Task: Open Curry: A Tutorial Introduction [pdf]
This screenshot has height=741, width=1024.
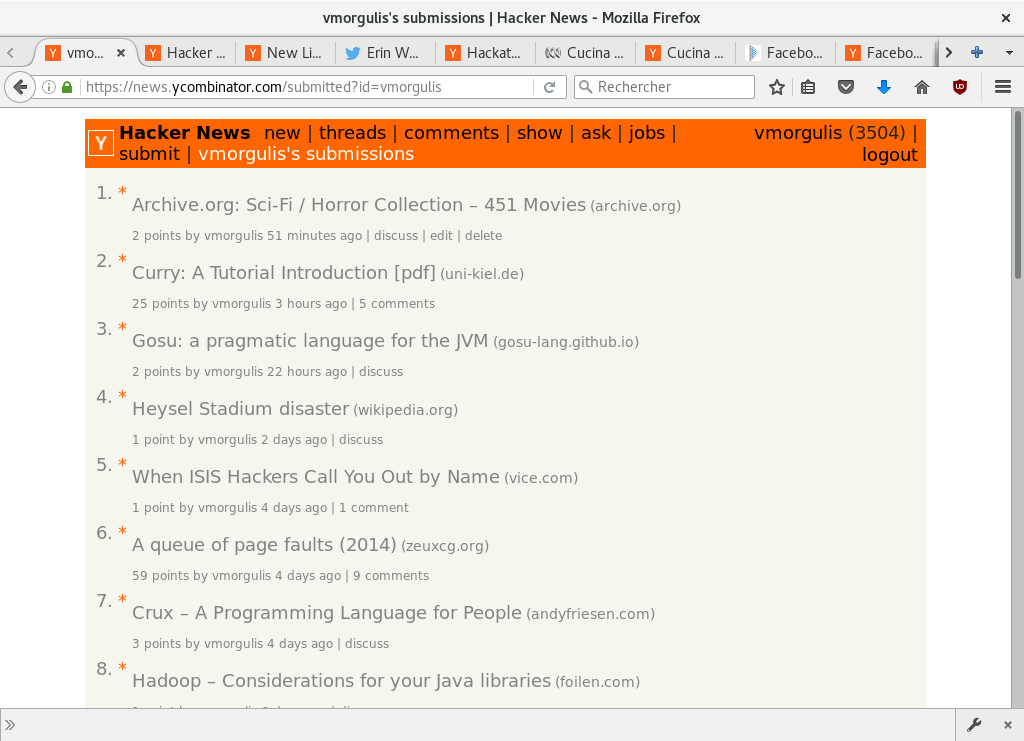Action: [x=283, y=273]
